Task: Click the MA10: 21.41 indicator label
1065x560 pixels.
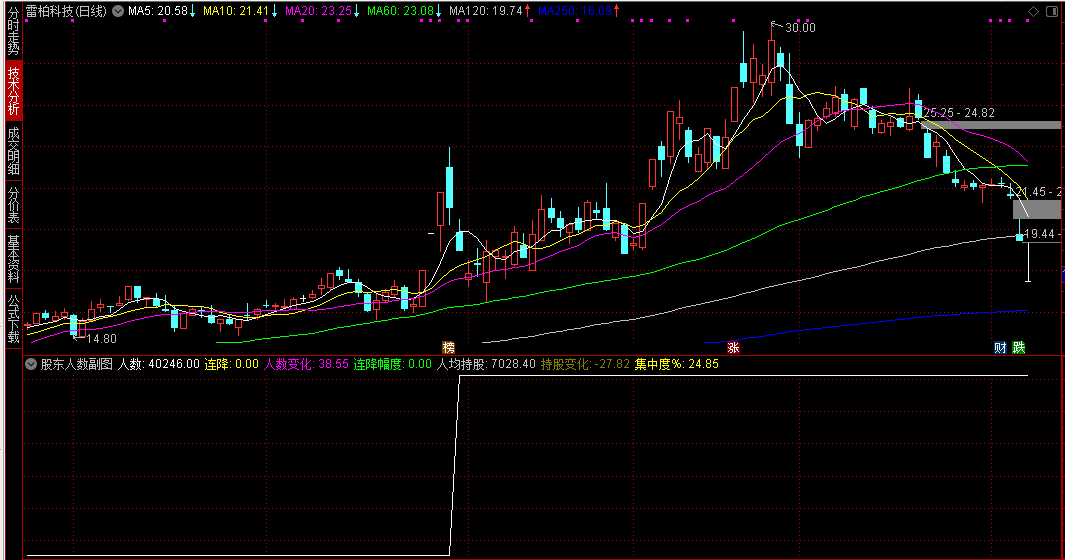Action: click(x=236, y=11)
